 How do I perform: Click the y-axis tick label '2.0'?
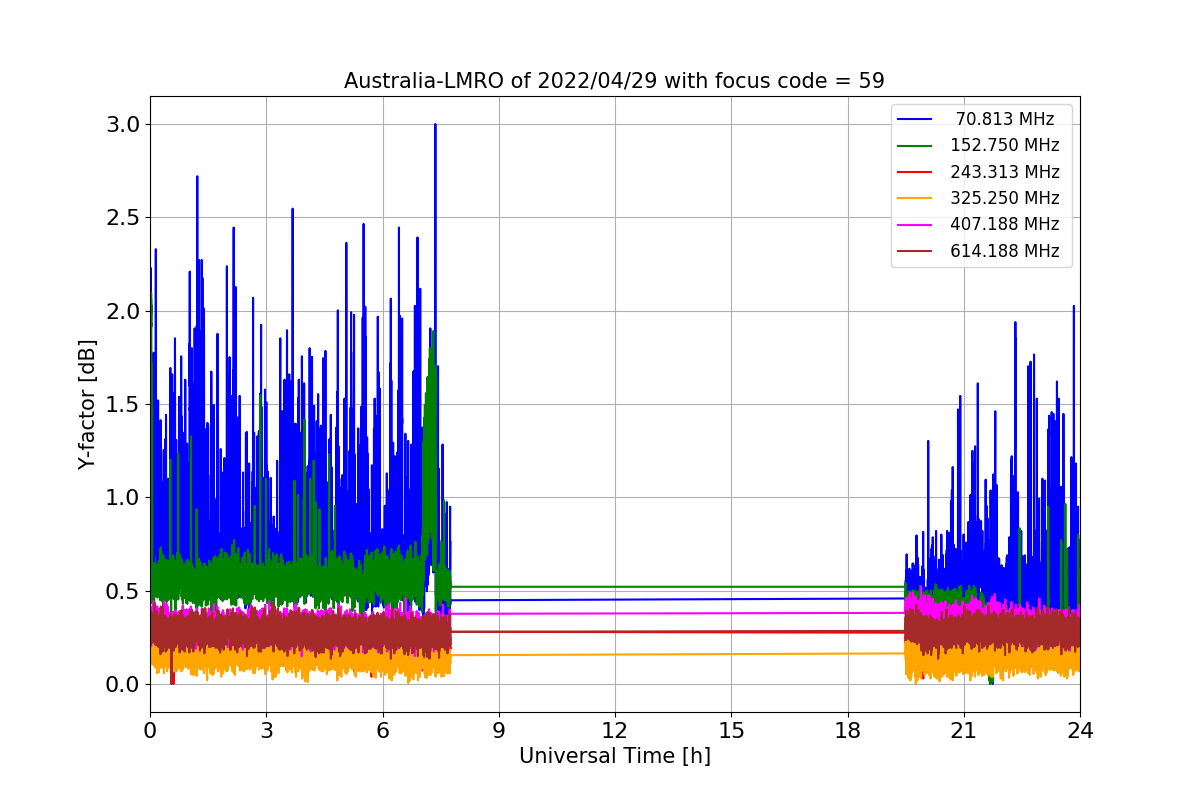click(x=123, y=311)
